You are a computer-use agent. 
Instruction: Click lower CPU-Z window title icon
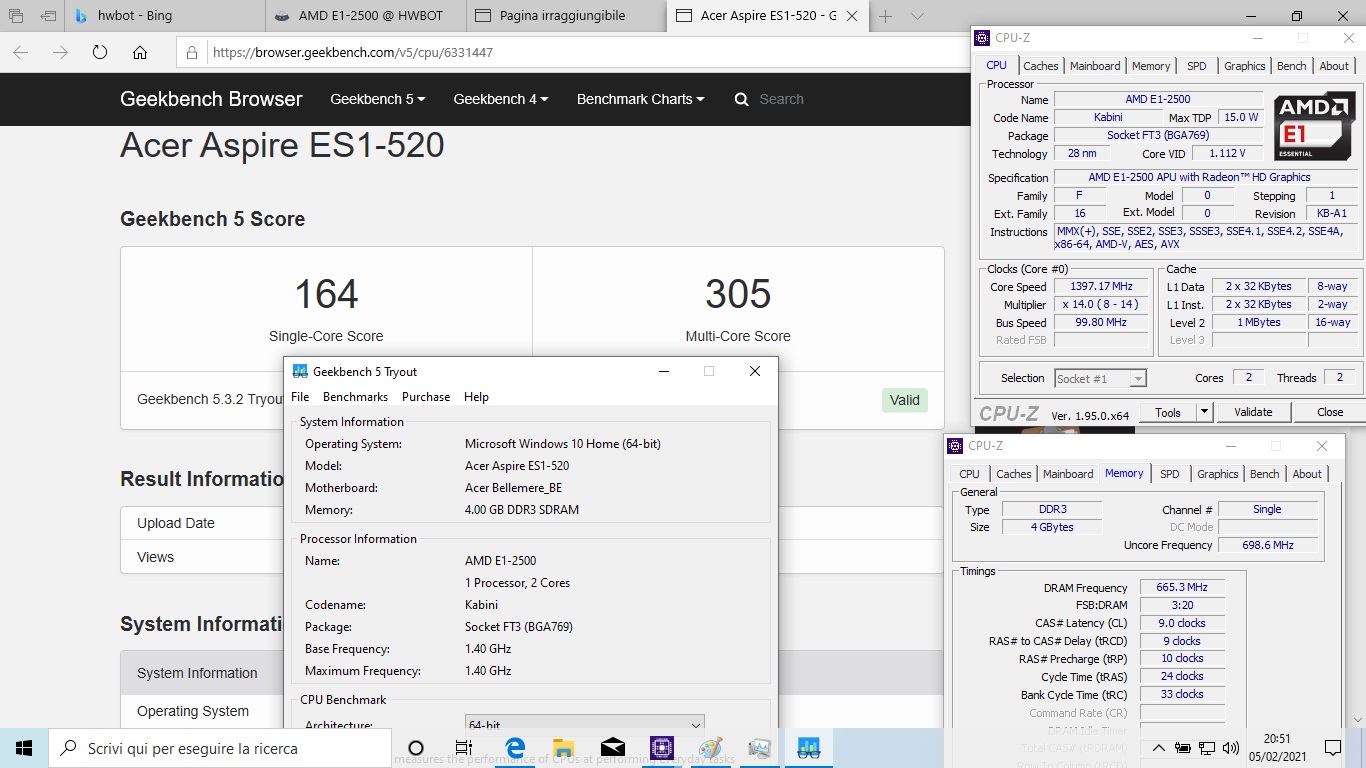(x=957, y=446)
